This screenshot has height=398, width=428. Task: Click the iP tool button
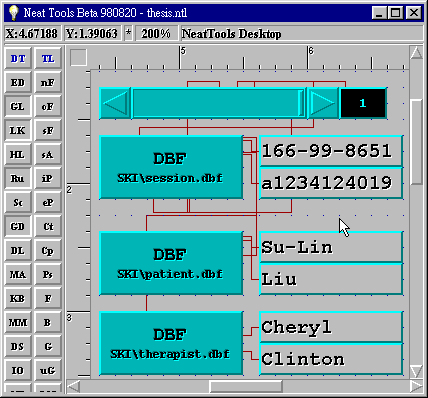pos(48,178)
